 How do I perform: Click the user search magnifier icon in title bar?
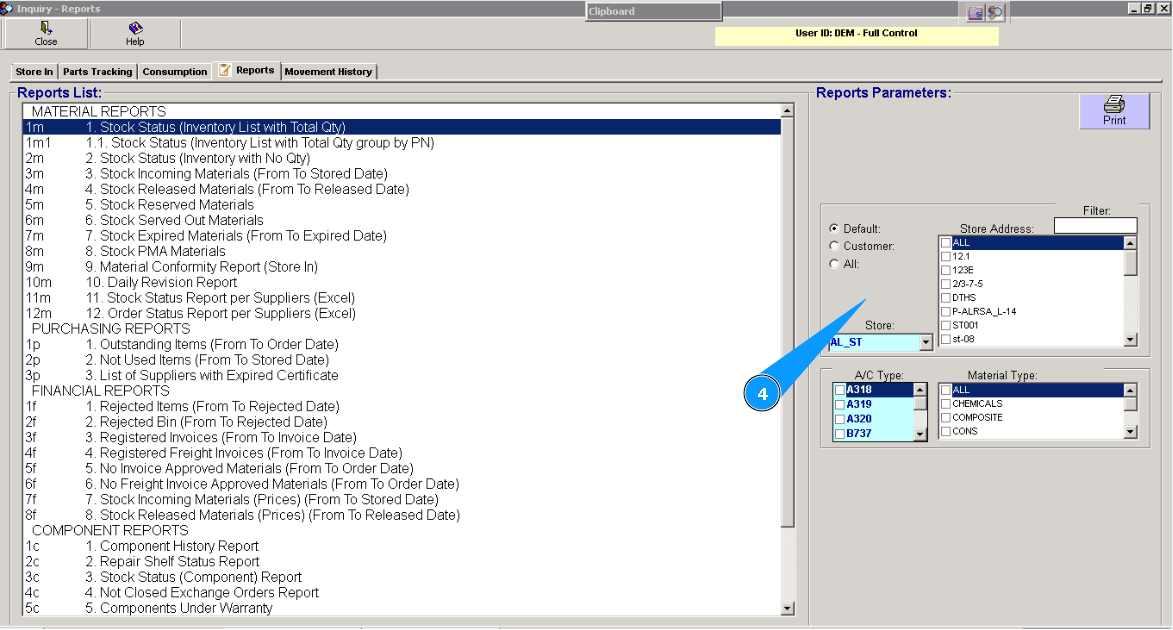click(x=994, y=13)
